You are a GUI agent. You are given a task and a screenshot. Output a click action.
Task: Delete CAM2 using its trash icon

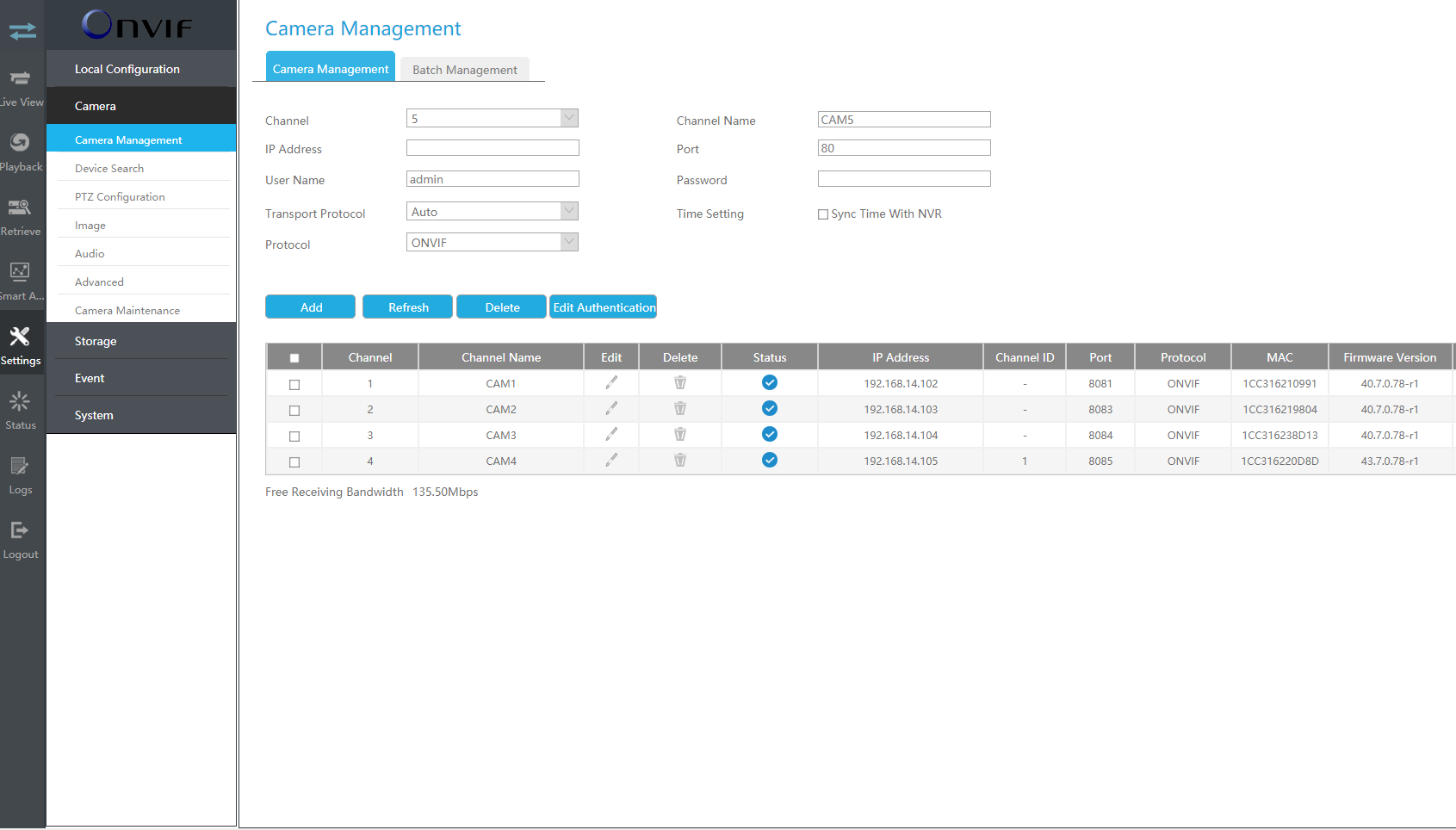680,408
